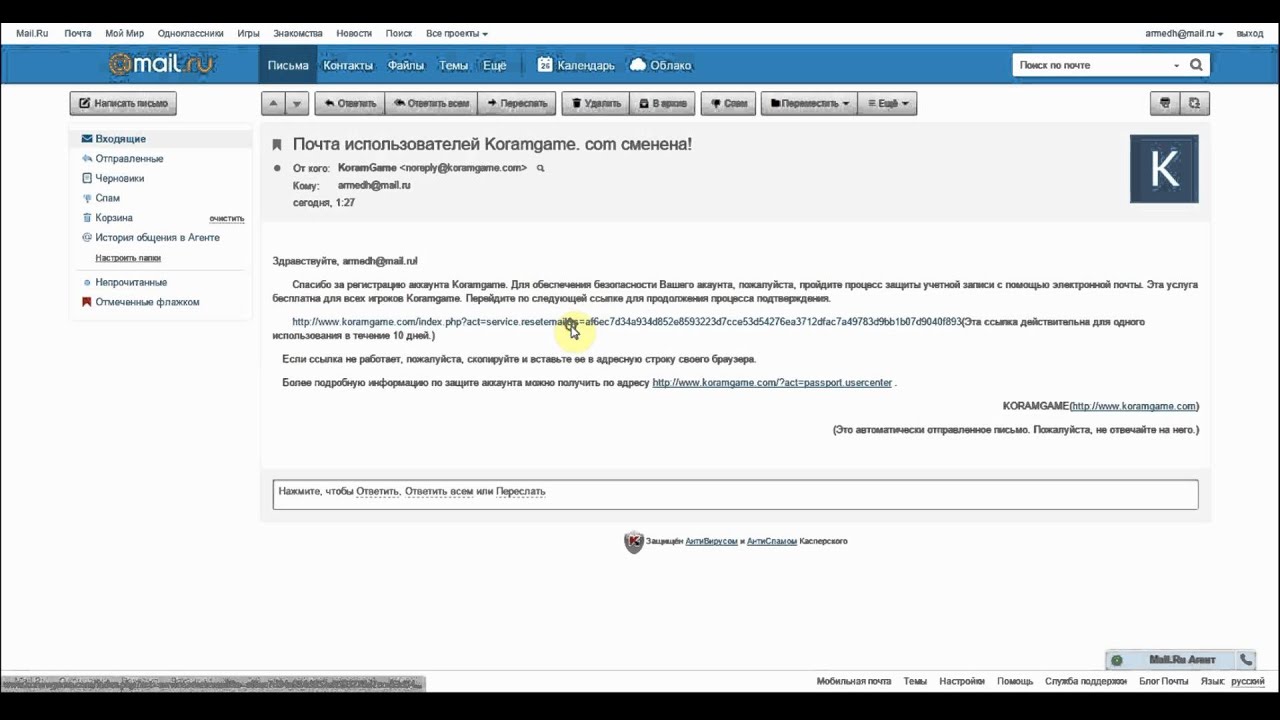Open armedh@mail.ru account dropdown
Image resolution: width=1280 pixels, height=720 pixels.
point(1184,33)
